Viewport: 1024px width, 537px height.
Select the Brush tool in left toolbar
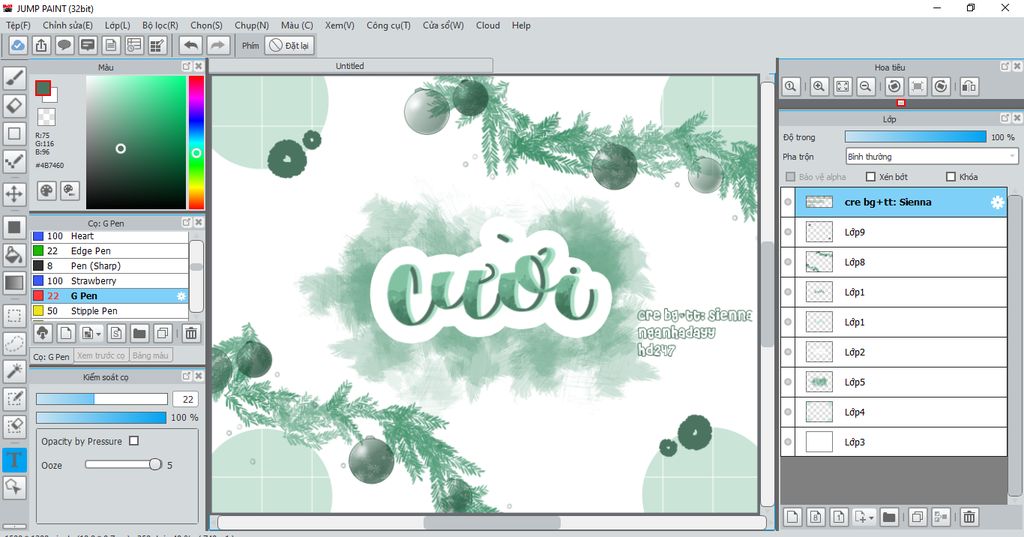(14, 78)
